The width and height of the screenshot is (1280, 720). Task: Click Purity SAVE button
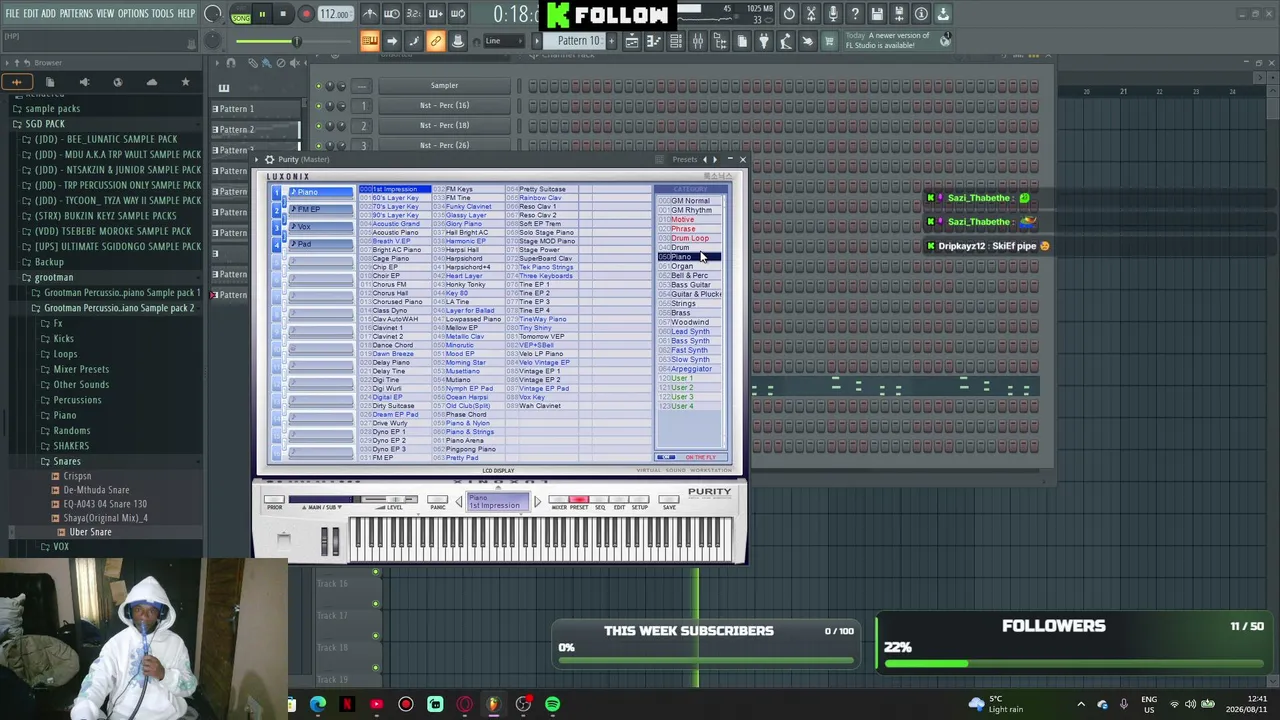coord(669,500)
